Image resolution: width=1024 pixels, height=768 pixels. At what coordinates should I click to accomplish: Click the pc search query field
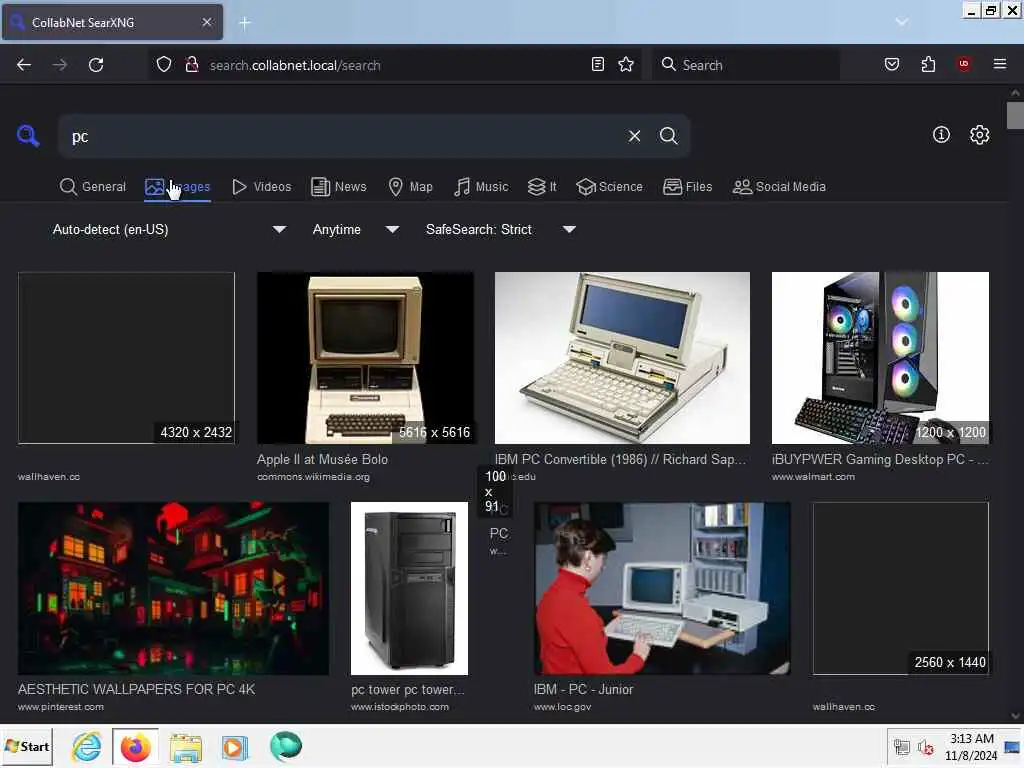point(340,136)
